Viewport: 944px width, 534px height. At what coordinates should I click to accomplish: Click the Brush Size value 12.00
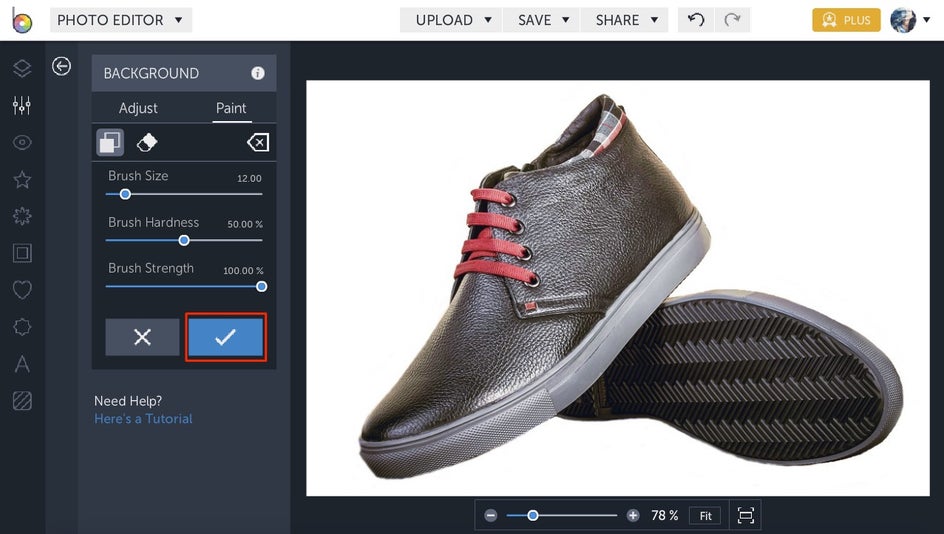click(x=249, y=178)
